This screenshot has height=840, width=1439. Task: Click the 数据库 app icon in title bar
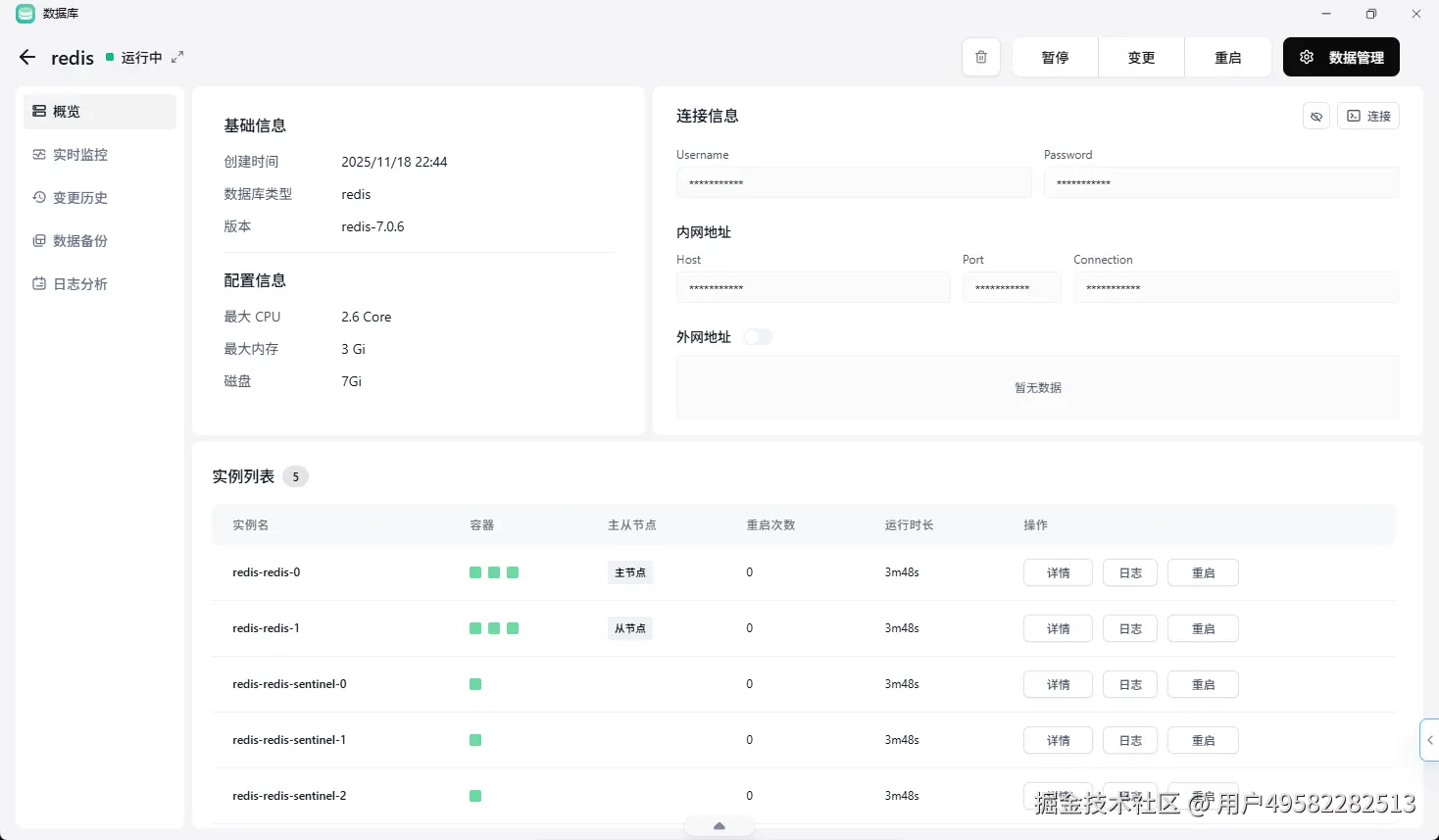[x=25, y=14]
